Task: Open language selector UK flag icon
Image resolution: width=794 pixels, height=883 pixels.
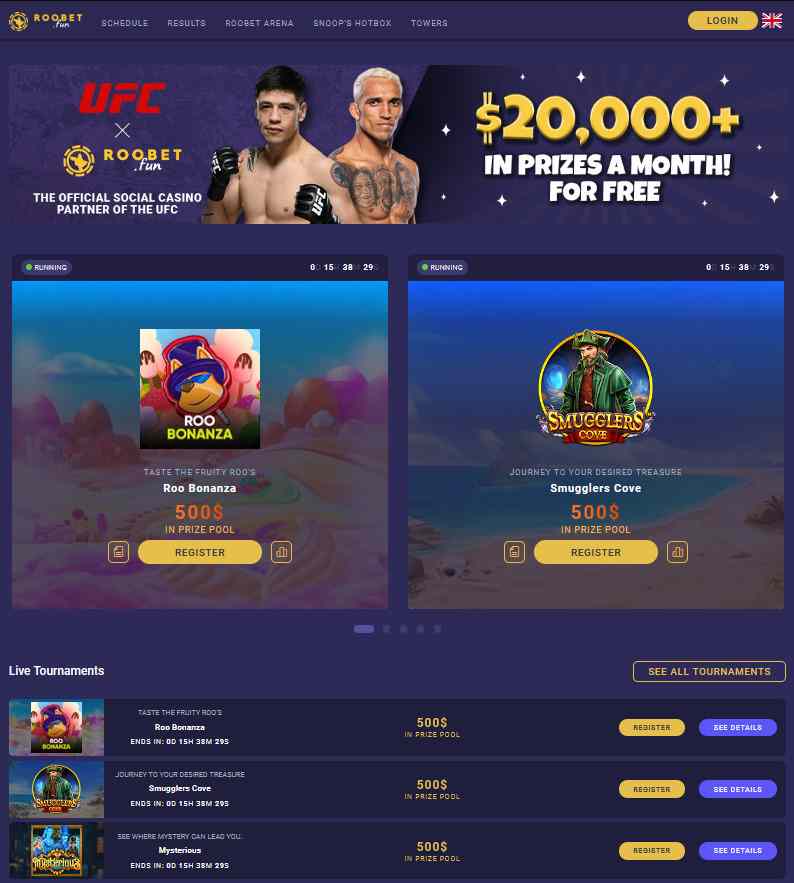Action: [771, 21]
